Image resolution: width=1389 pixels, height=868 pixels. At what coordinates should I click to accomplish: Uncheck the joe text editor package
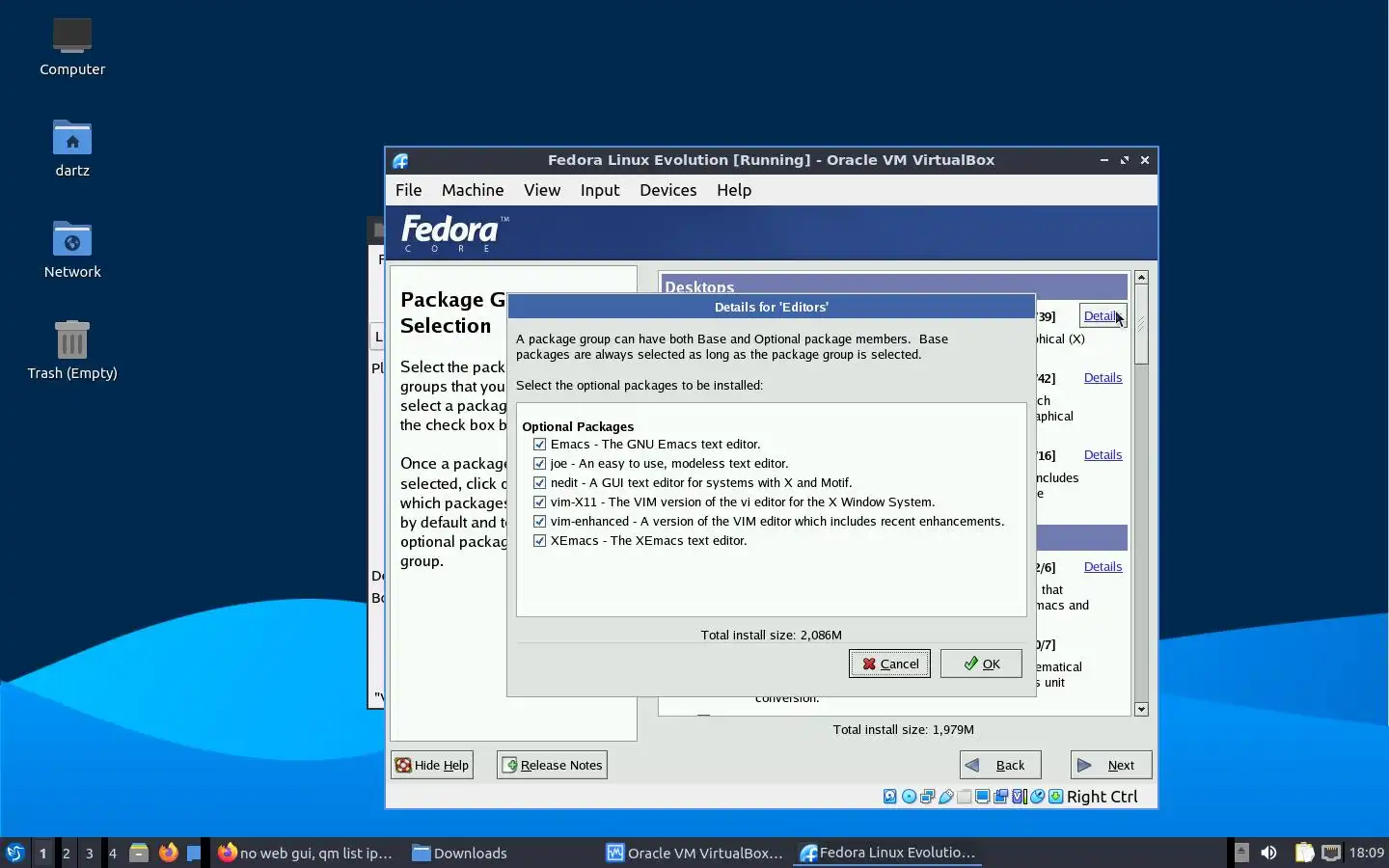pos(539,464)
